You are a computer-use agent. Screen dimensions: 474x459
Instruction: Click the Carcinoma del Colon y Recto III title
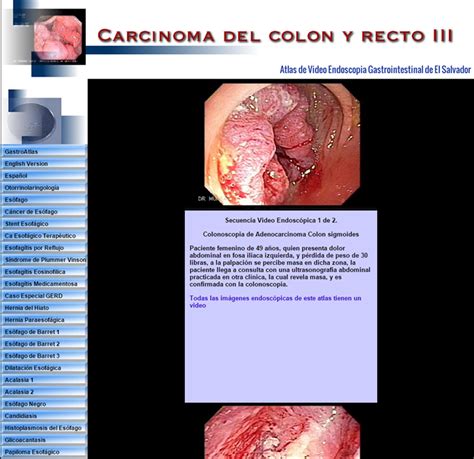tap(275, 36)
